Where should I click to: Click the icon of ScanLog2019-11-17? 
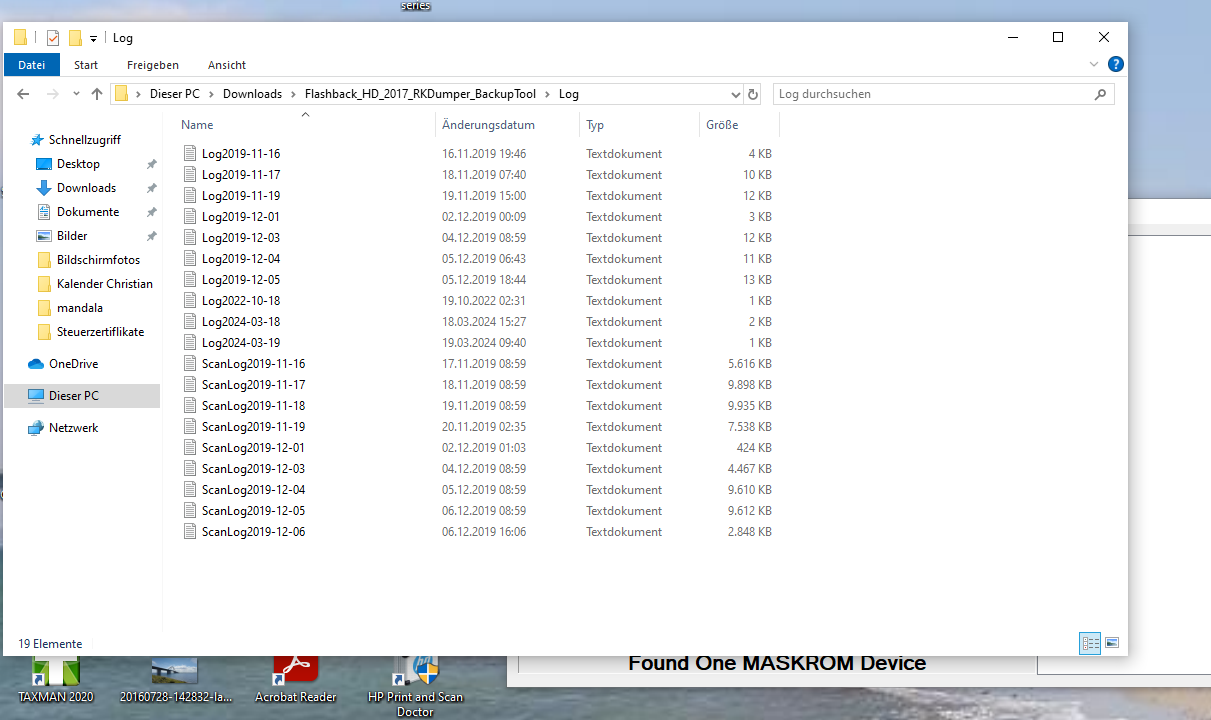(190, 385)
